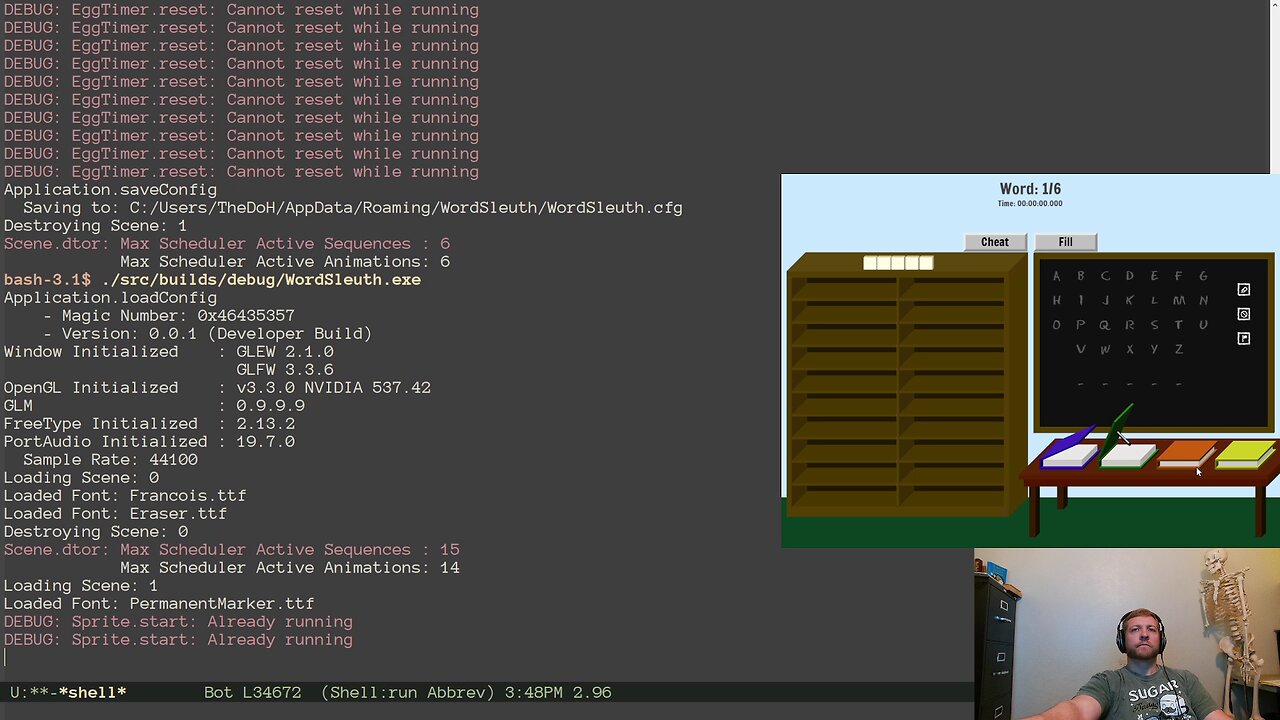Click chalk letter L on the blackboard
The width and height of the screenshot is (1280, 720).
[x=1154, y=300]
